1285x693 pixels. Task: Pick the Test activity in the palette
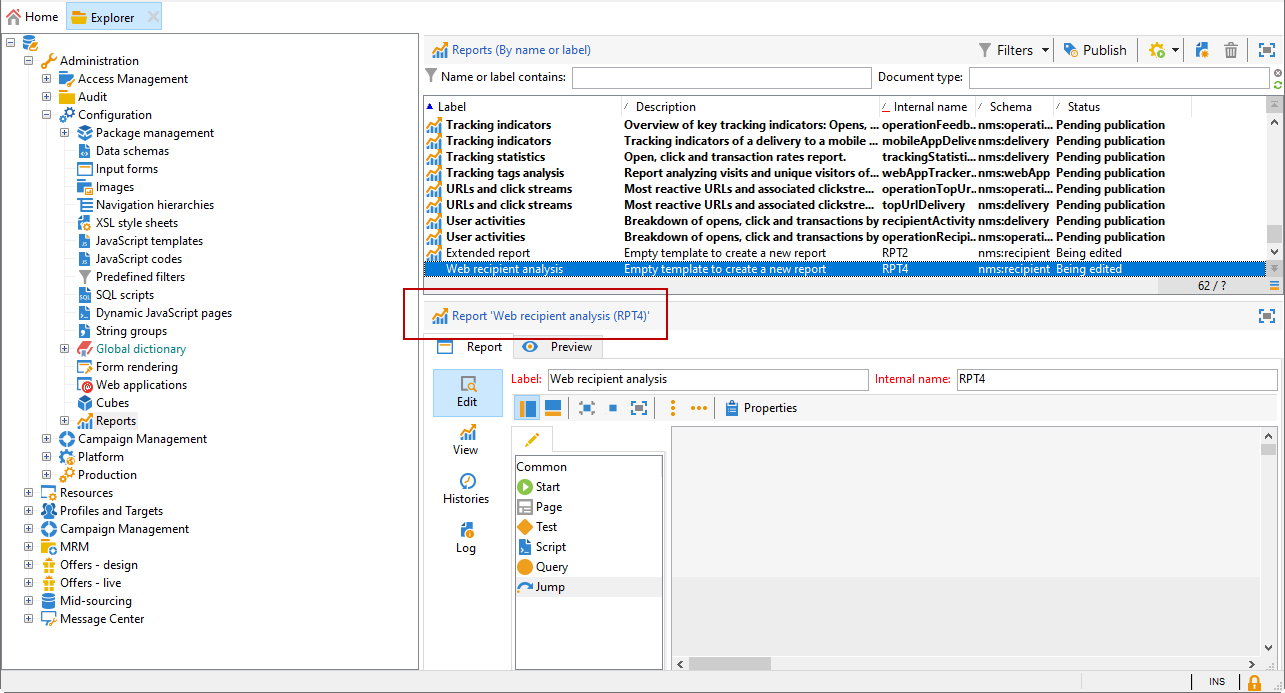pyautogui.click(x=537, y=527)
